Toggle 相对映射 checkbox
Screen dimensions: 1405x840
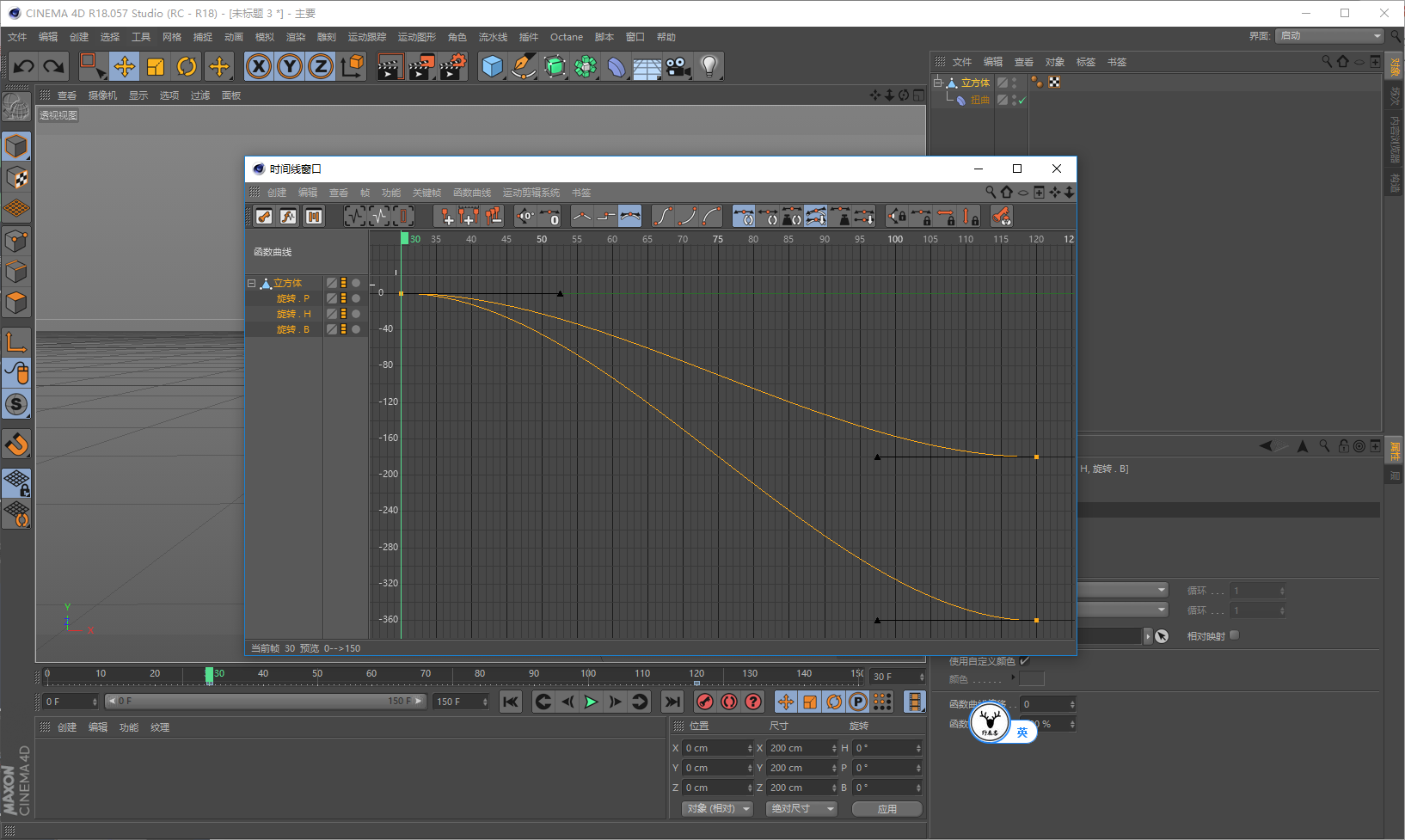click(1235, 635)
